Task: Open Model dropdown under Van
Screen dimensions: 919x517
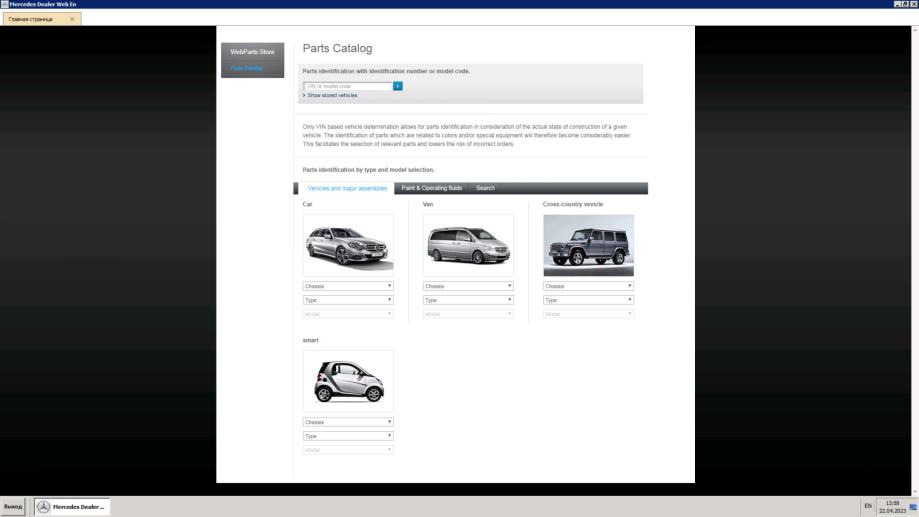Action: [468, 314]
